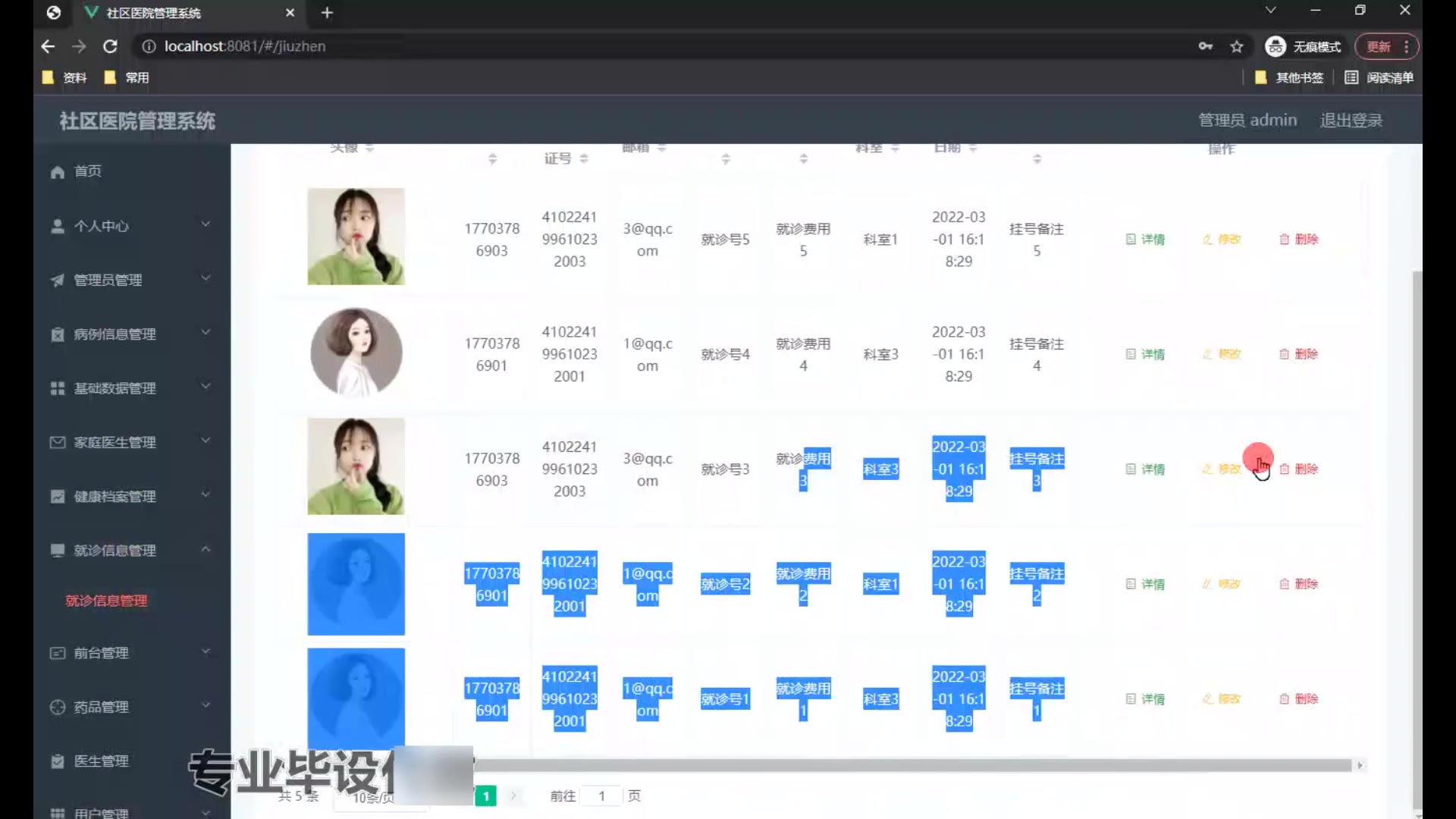Open the 首页 menu item
Image resolution: width=1456 pixels, height=819 pixels.
[87, 171]
